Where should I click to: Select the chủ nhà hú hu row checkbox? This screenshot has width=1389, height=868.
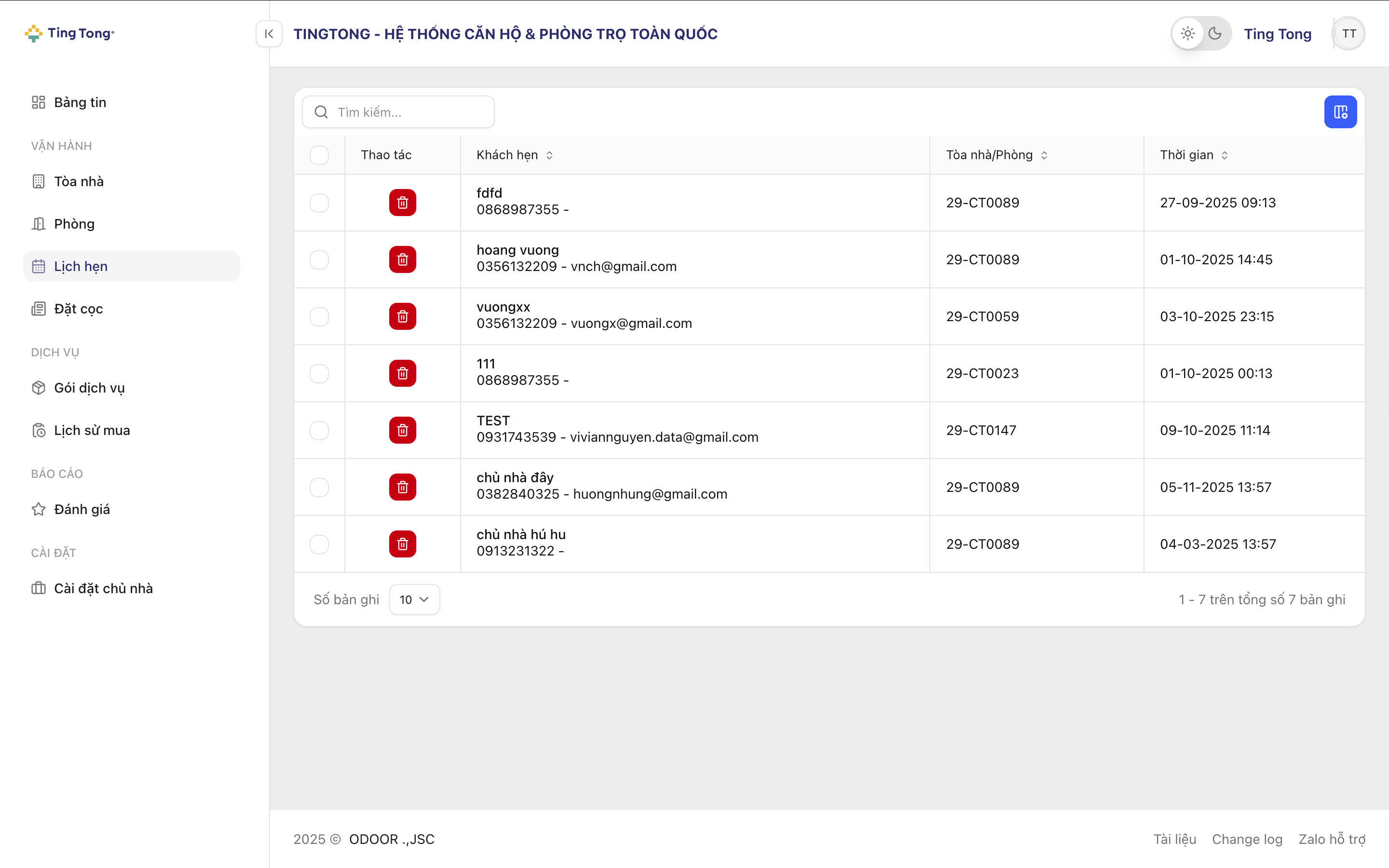pos(319,543)
